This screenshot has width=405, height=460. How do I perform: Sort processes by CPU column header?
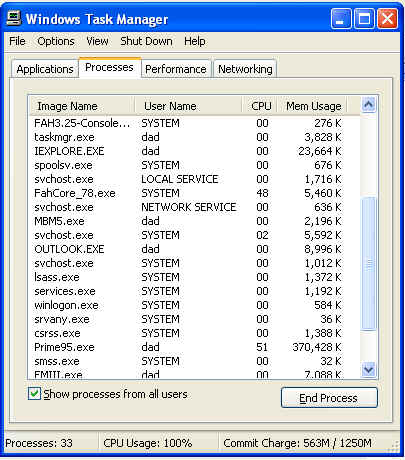tap(259, 106)
